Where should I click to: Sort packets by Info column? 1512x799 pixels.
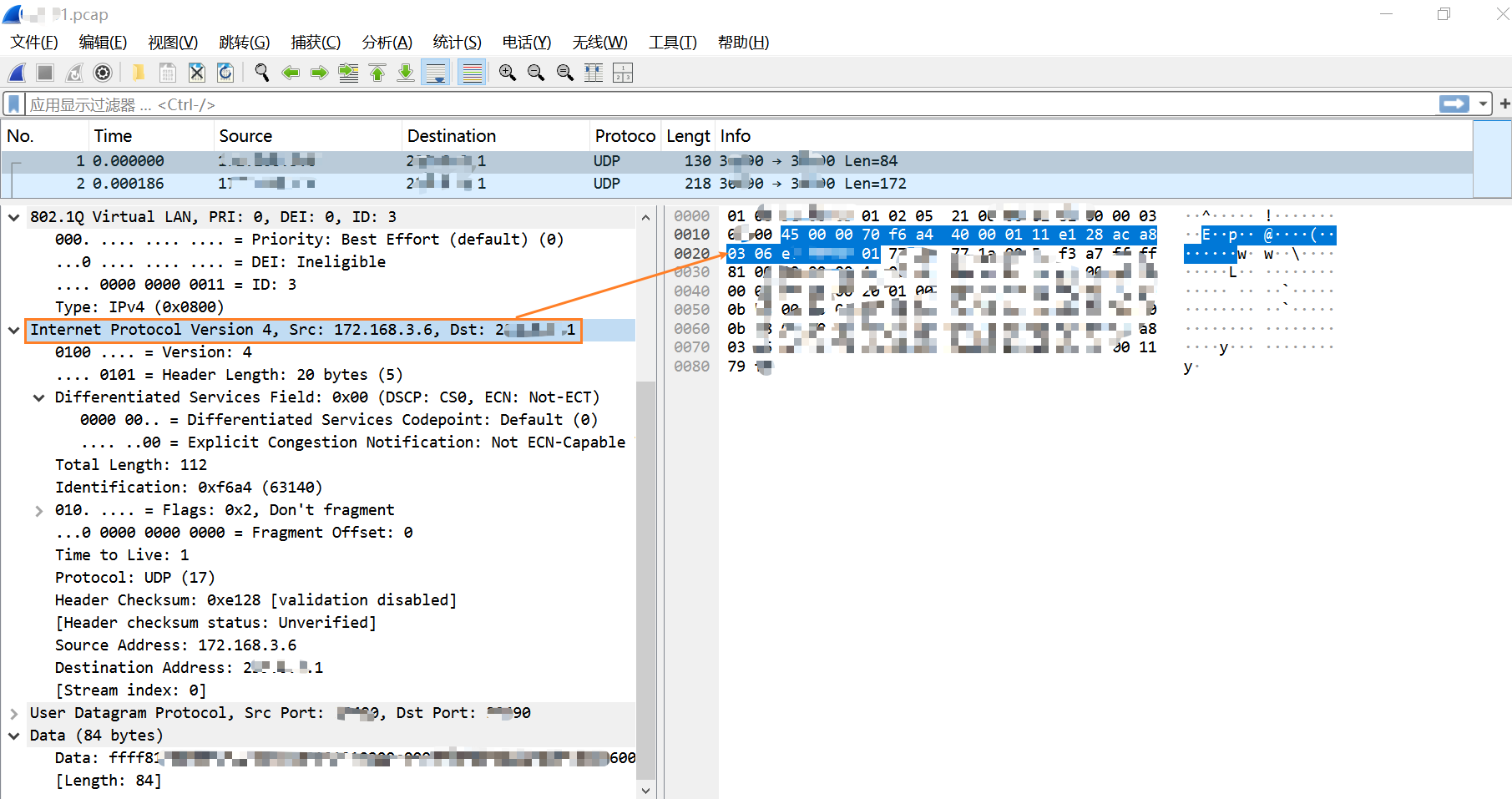coord(1094,136)
